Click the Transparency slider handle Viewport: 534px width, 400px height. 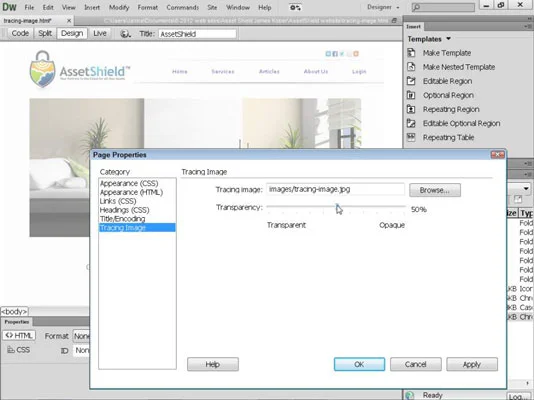pos(337,206)
